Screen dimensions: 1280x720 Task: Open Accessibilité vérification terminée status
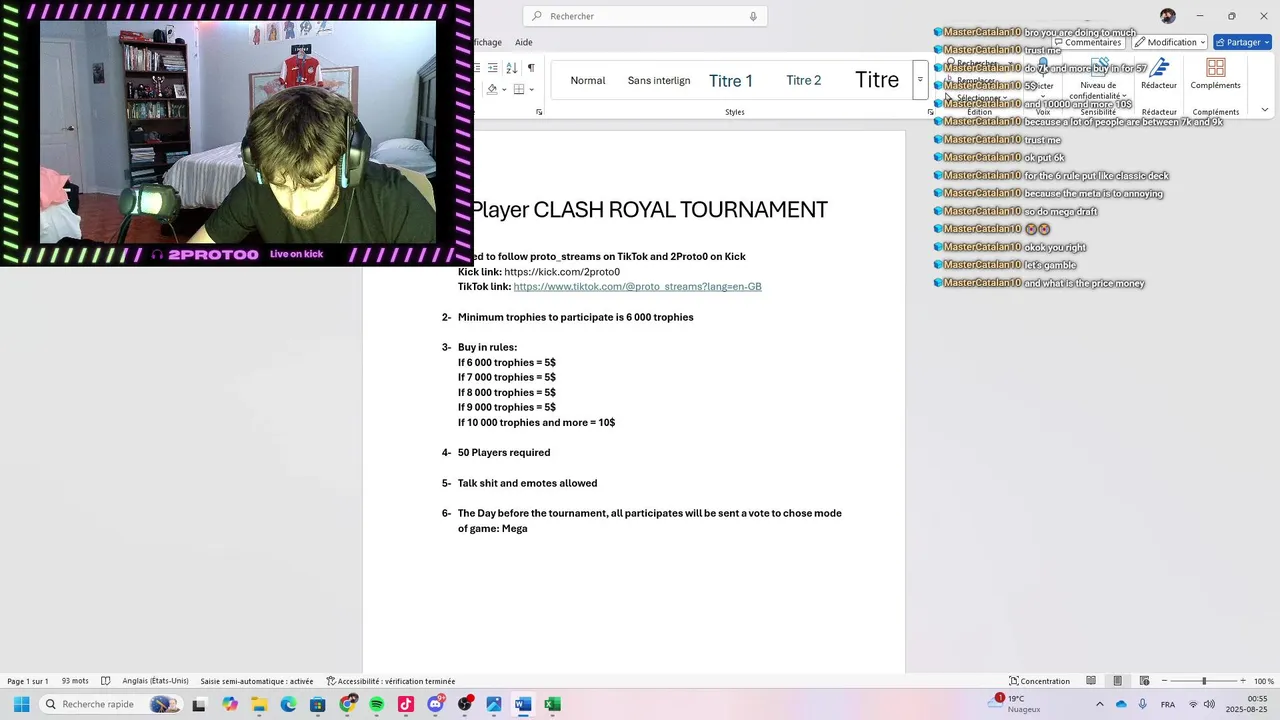[390, 681]
